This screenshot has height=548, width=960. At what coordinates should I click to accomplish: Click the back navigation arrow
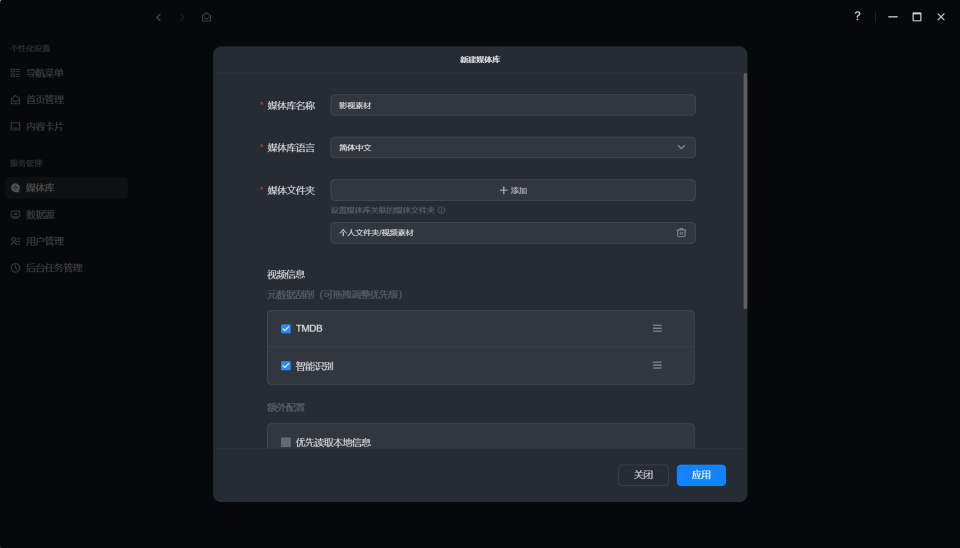159,17
